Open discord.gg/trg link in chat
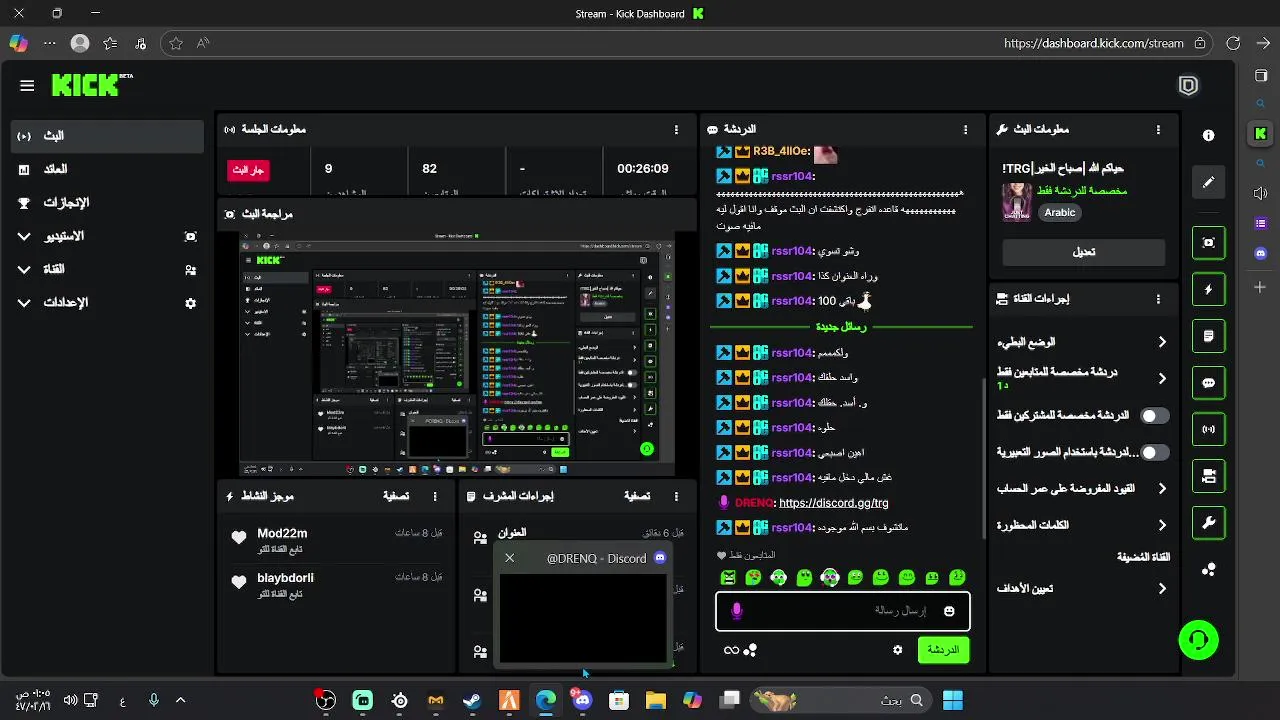The image size is (1280, 720). point(833,503)
